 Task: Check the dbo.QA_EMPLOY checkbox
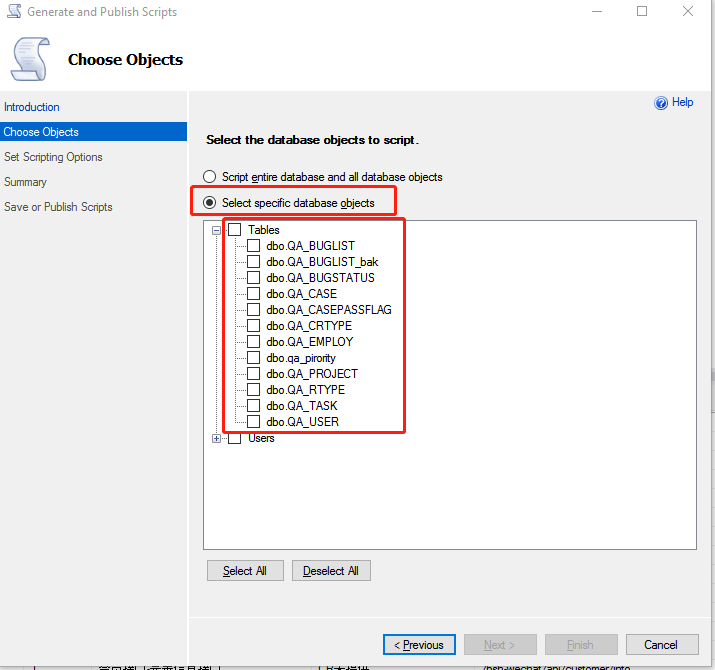point(254,341)
